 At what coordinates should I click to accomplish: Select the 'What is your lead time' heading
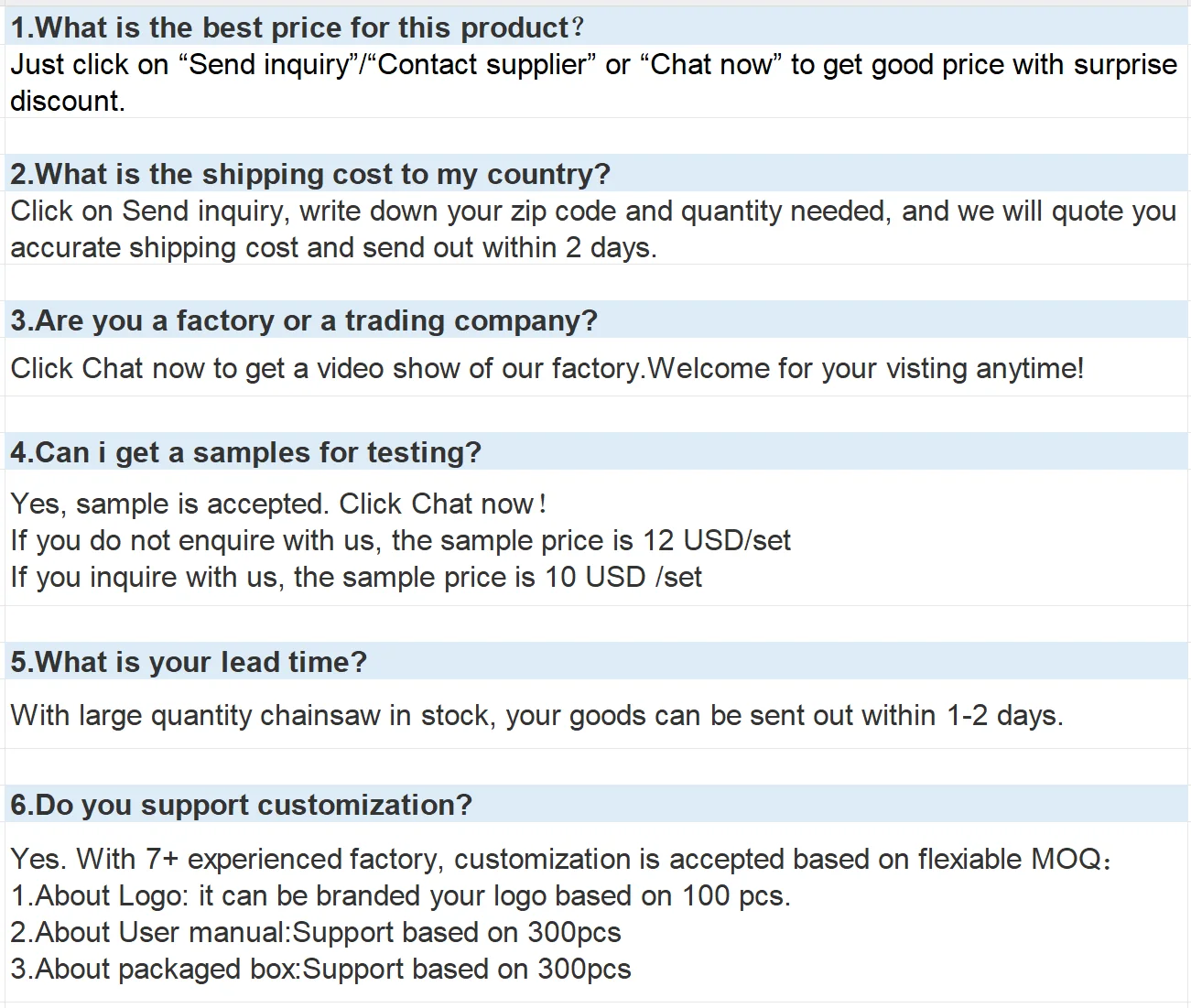pos(189,662)
